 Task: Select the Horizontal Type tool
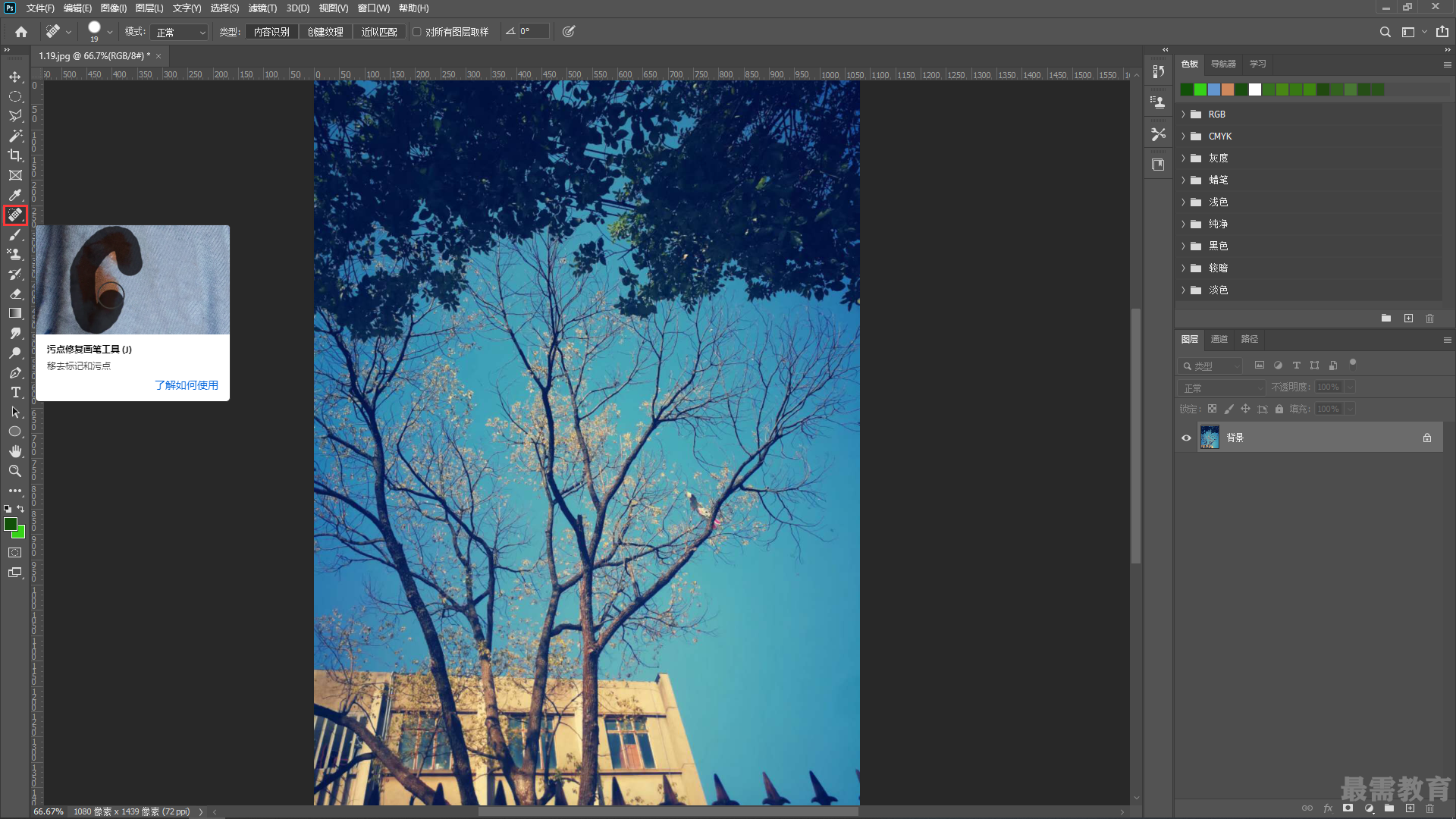[15, 392]
